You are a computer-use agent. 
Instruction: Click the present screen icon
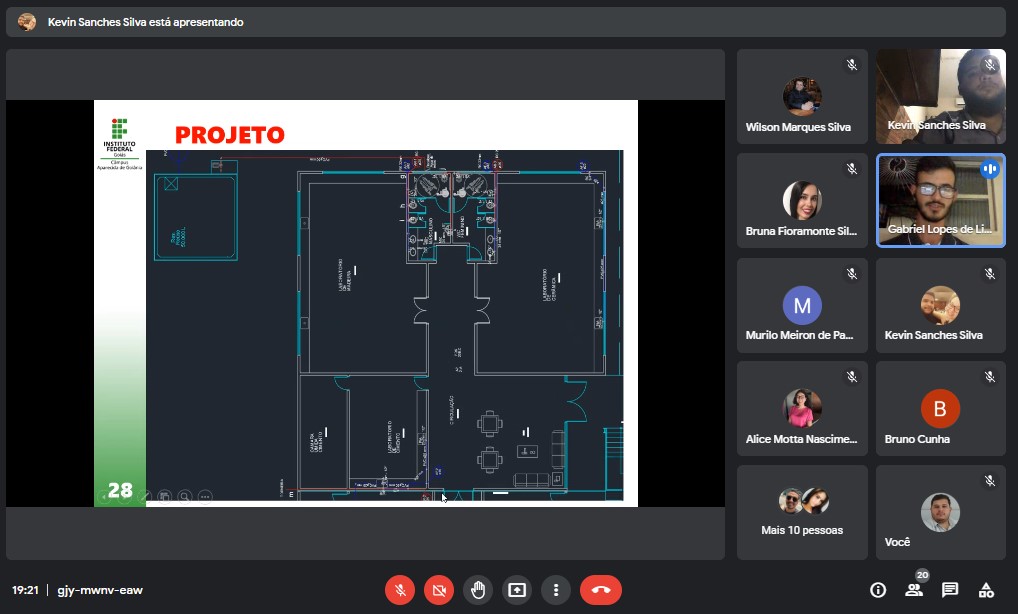tap(517, 590)
